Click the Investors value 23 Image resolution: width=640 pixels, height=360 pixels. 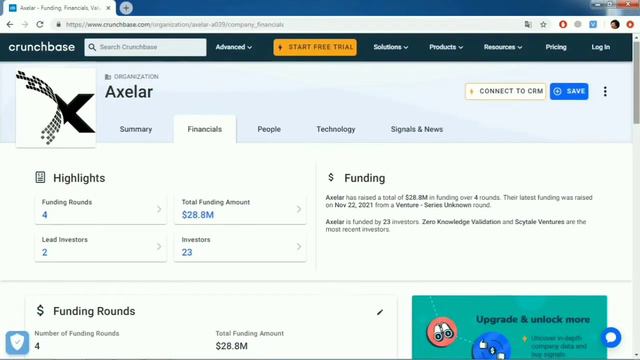187,252
